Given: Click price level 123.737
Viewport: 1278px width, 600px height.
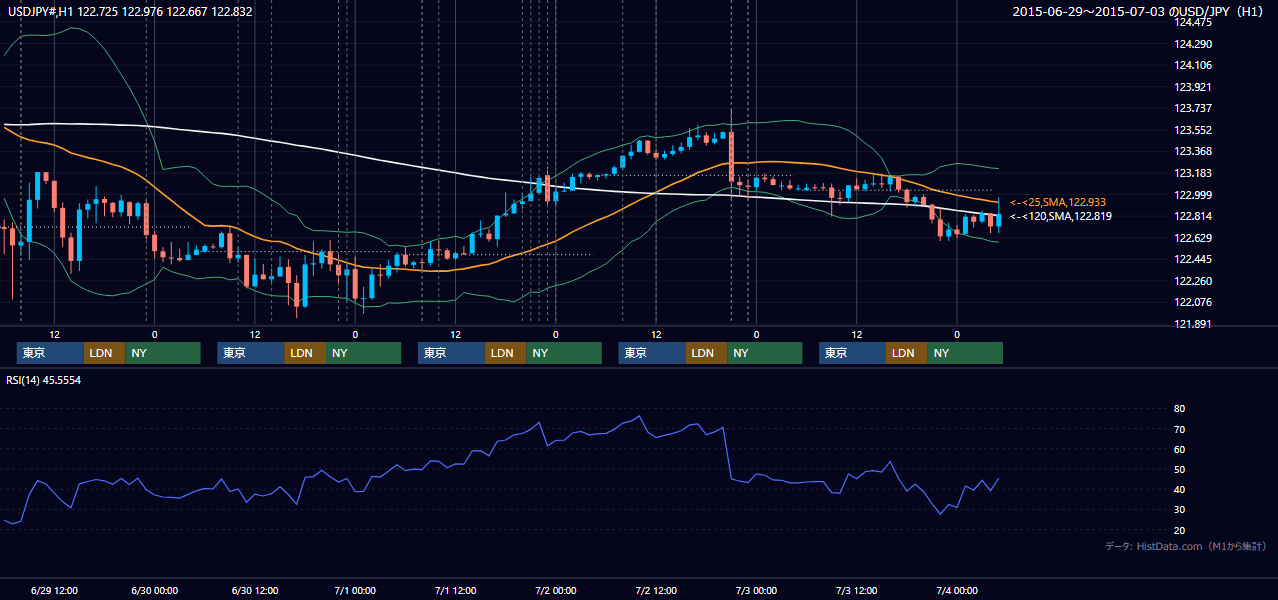Looking at the screenshot, I should click(1195, 108).
